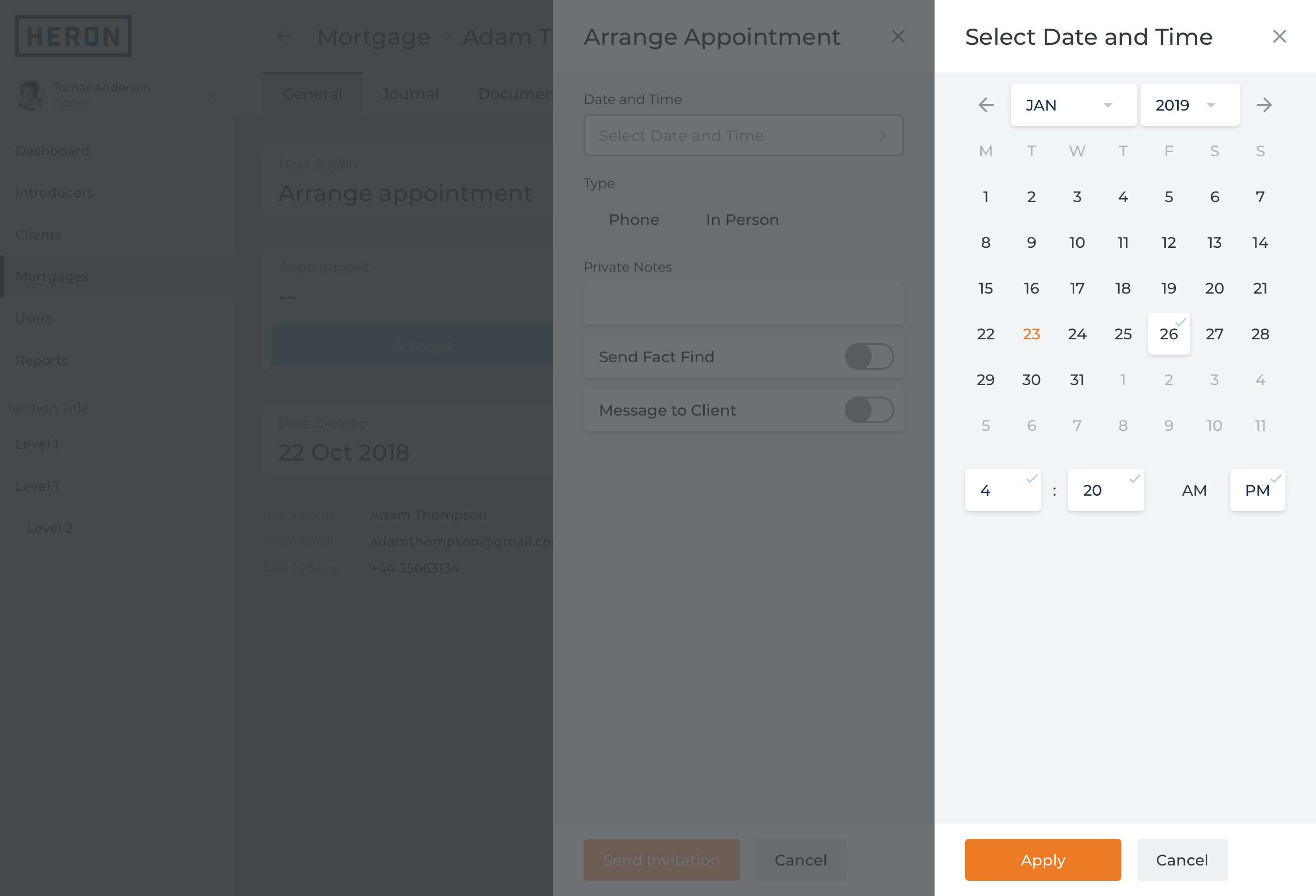Close the Arrange Appointment panel

point(898,36)
